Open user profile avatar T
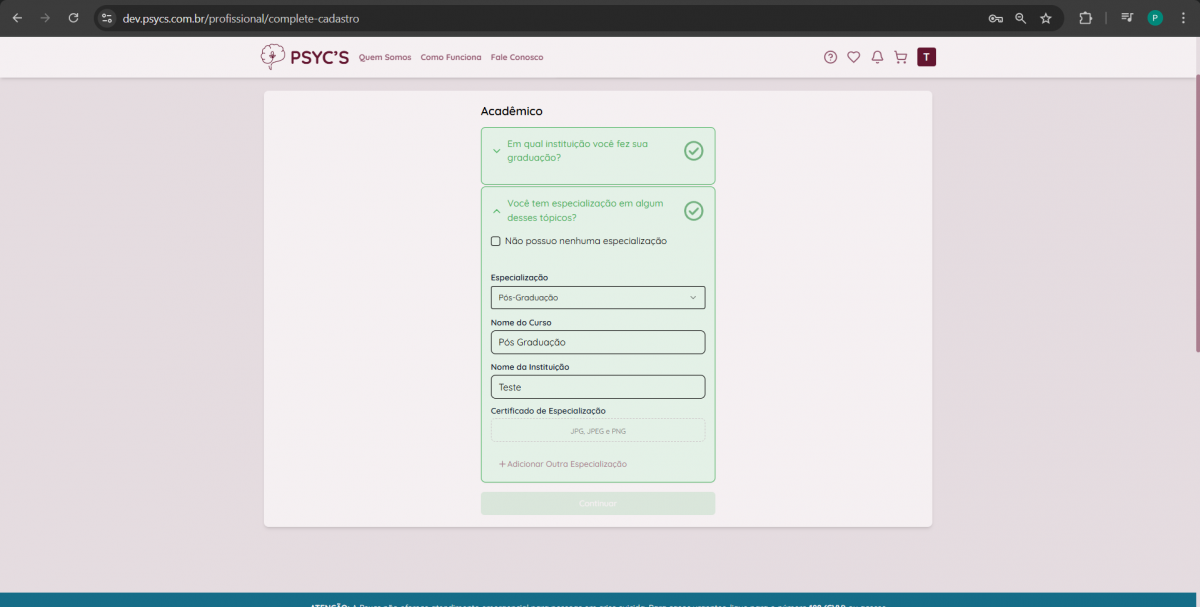Viewport: 1200px width, 607px height. (x=927, y=57)
